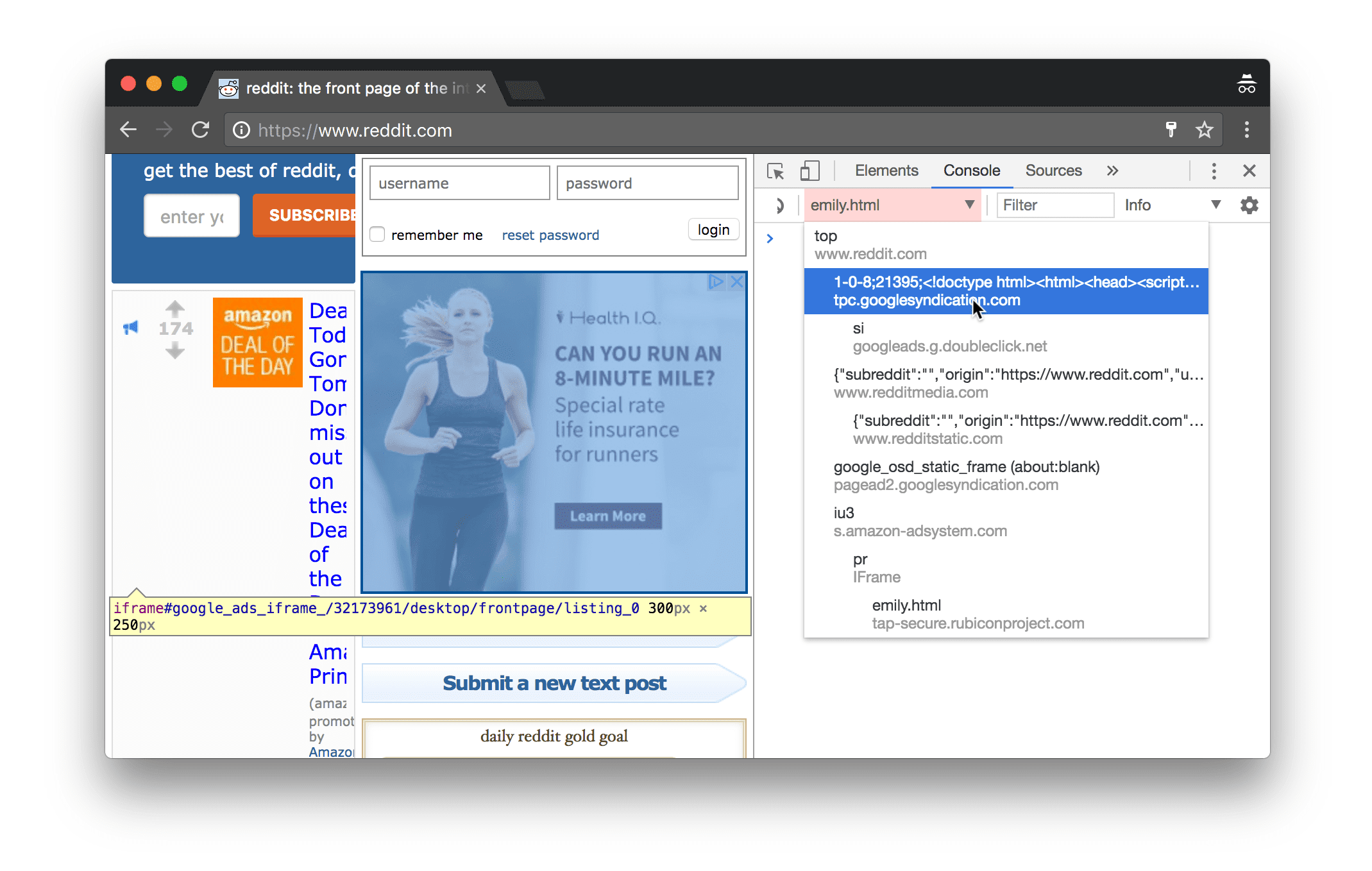Click the more tools chevron icon

point(1112,170)
